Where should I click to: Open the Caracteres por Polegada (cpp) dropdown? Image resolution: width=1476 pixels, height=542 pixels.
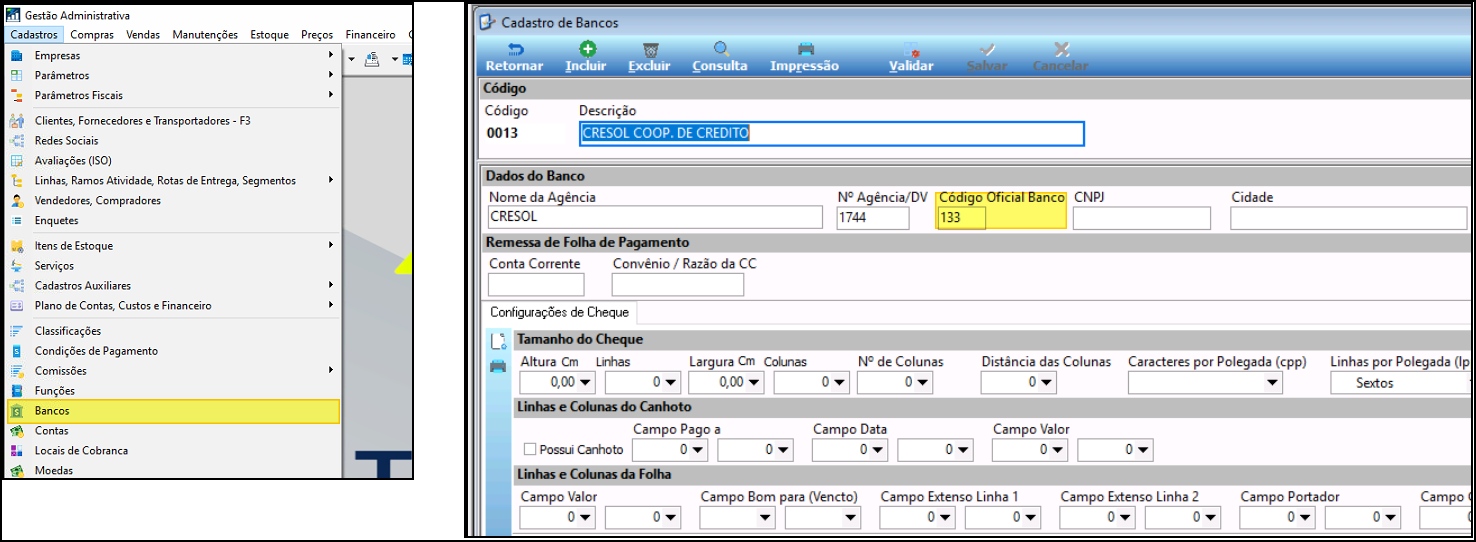(1272, 383)
